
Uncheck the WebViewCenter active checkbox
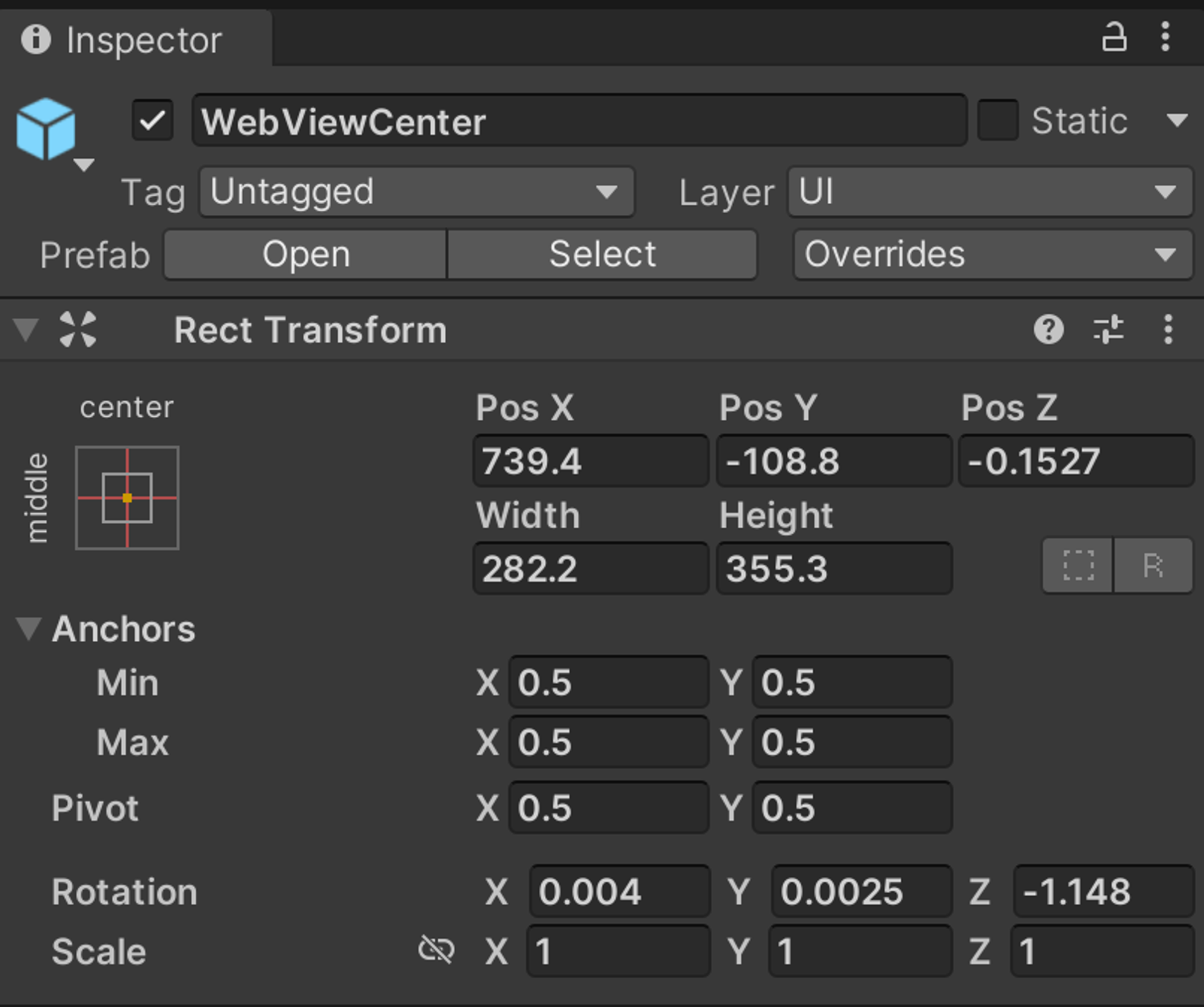coord(153,120)
